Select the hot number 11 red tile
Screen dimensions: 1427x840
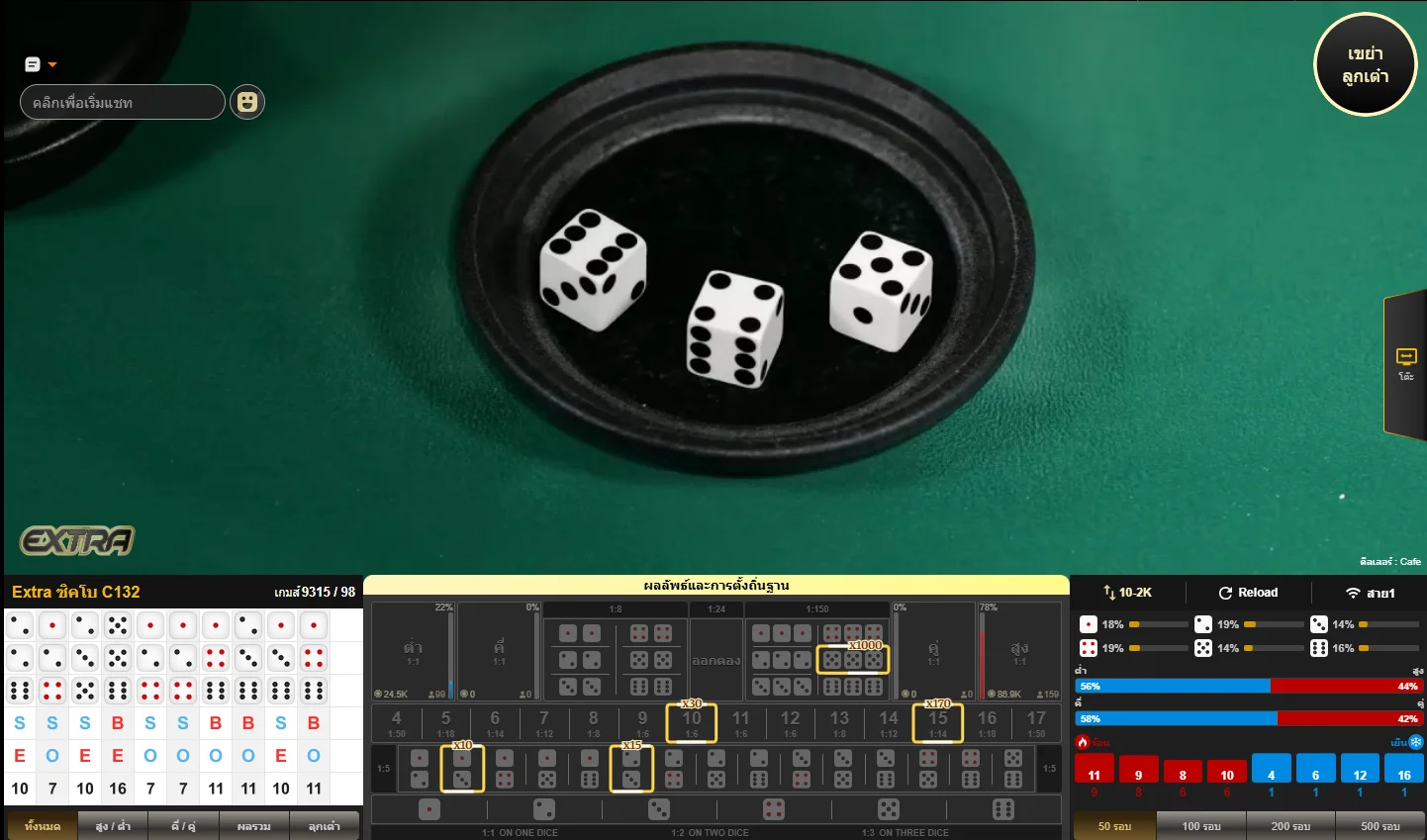pyautogui.click(x=1094, y=769)
